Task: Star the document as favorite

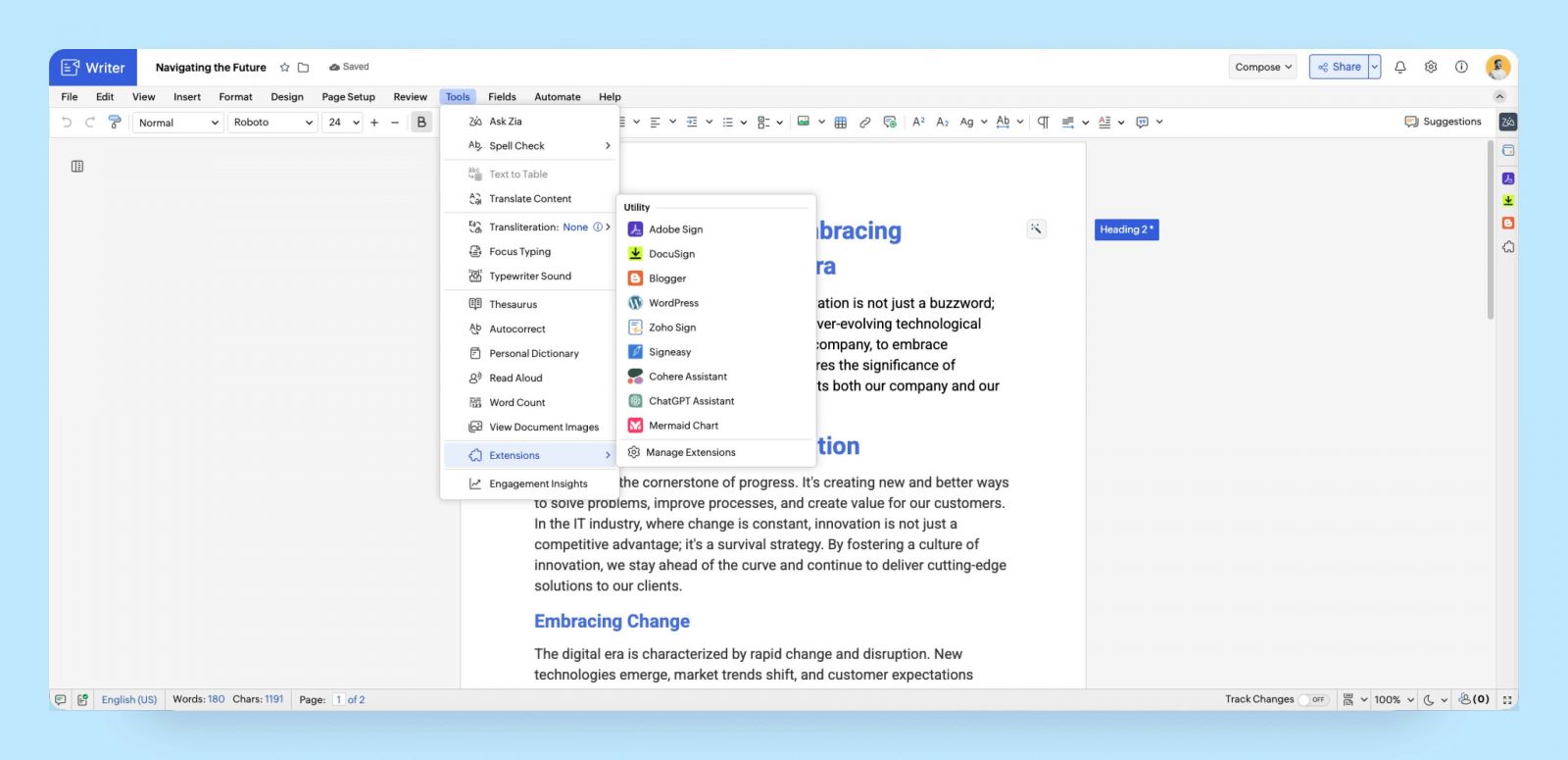Action: (x=285, y=68)
